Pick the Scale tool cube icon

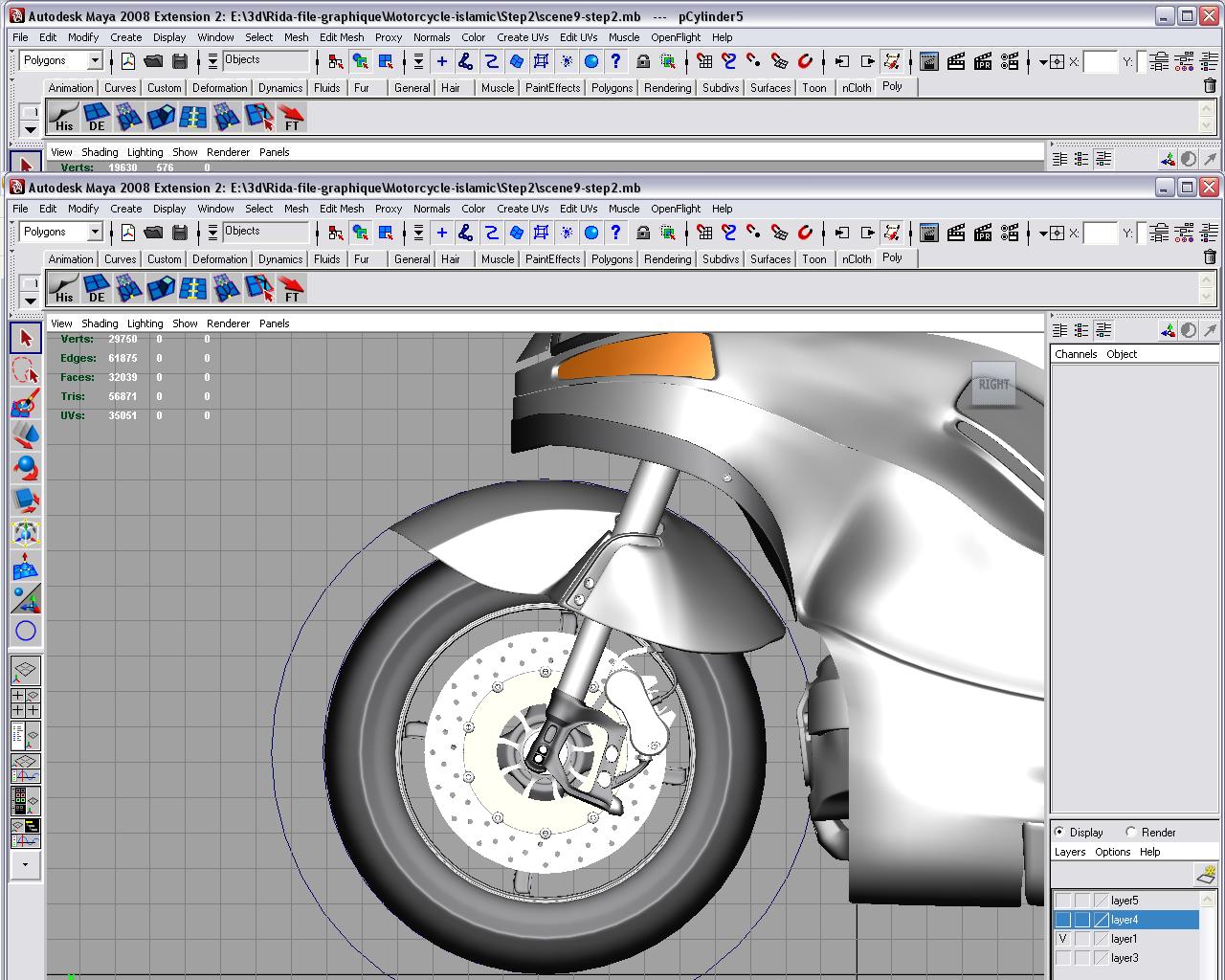click(26, 501)
